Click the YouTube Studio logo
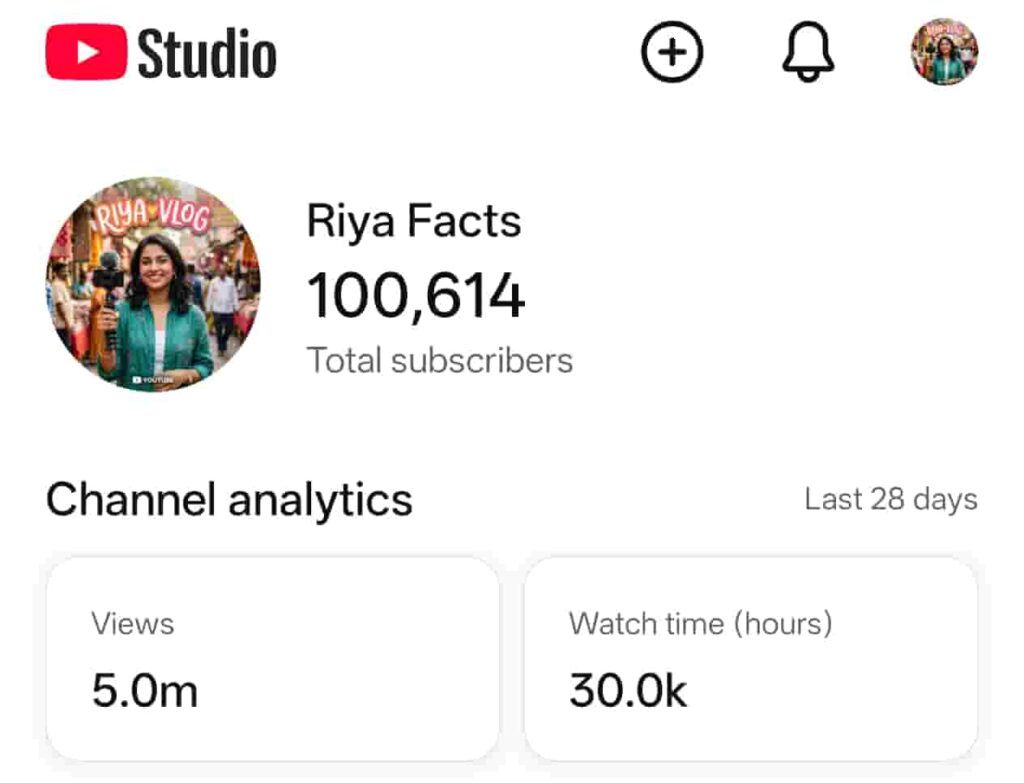This screenshot has width=1024, height=783. [161, 52]
